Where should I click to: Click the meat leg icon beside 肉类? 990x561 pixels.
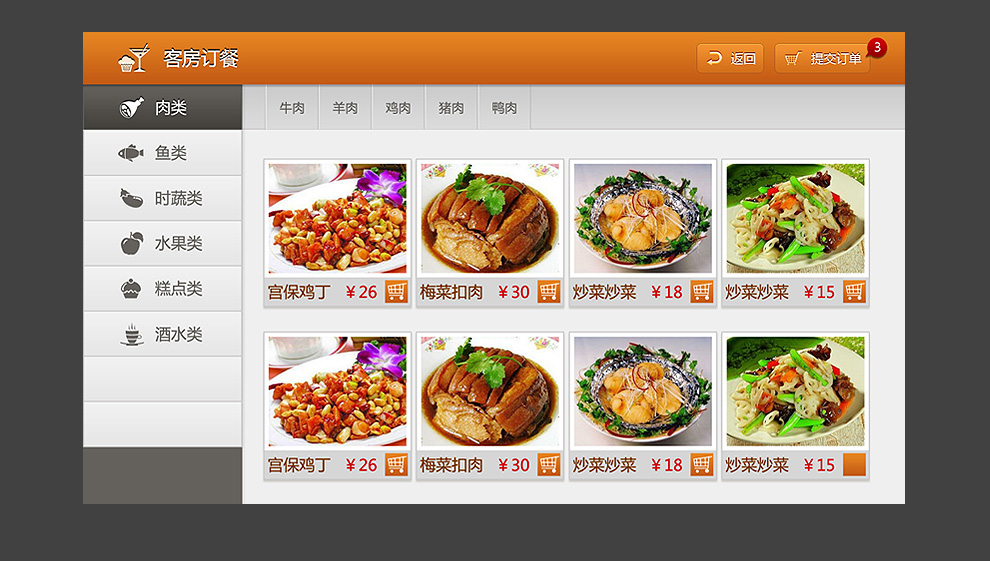131,108
